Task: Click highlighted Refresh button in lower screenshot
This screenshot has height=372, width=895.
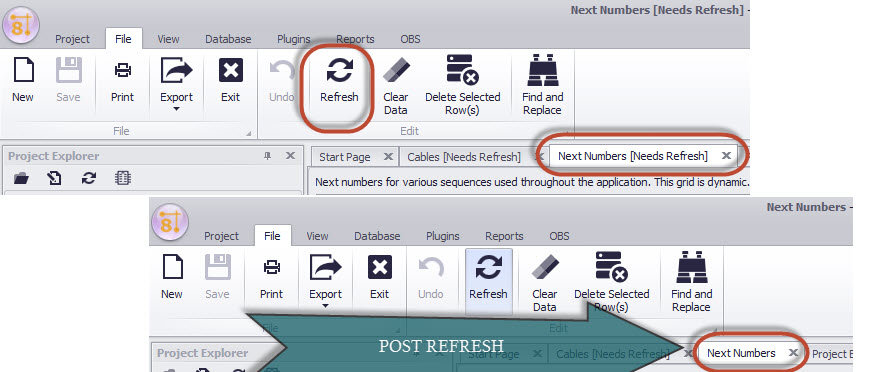Action: pos(489,282)
